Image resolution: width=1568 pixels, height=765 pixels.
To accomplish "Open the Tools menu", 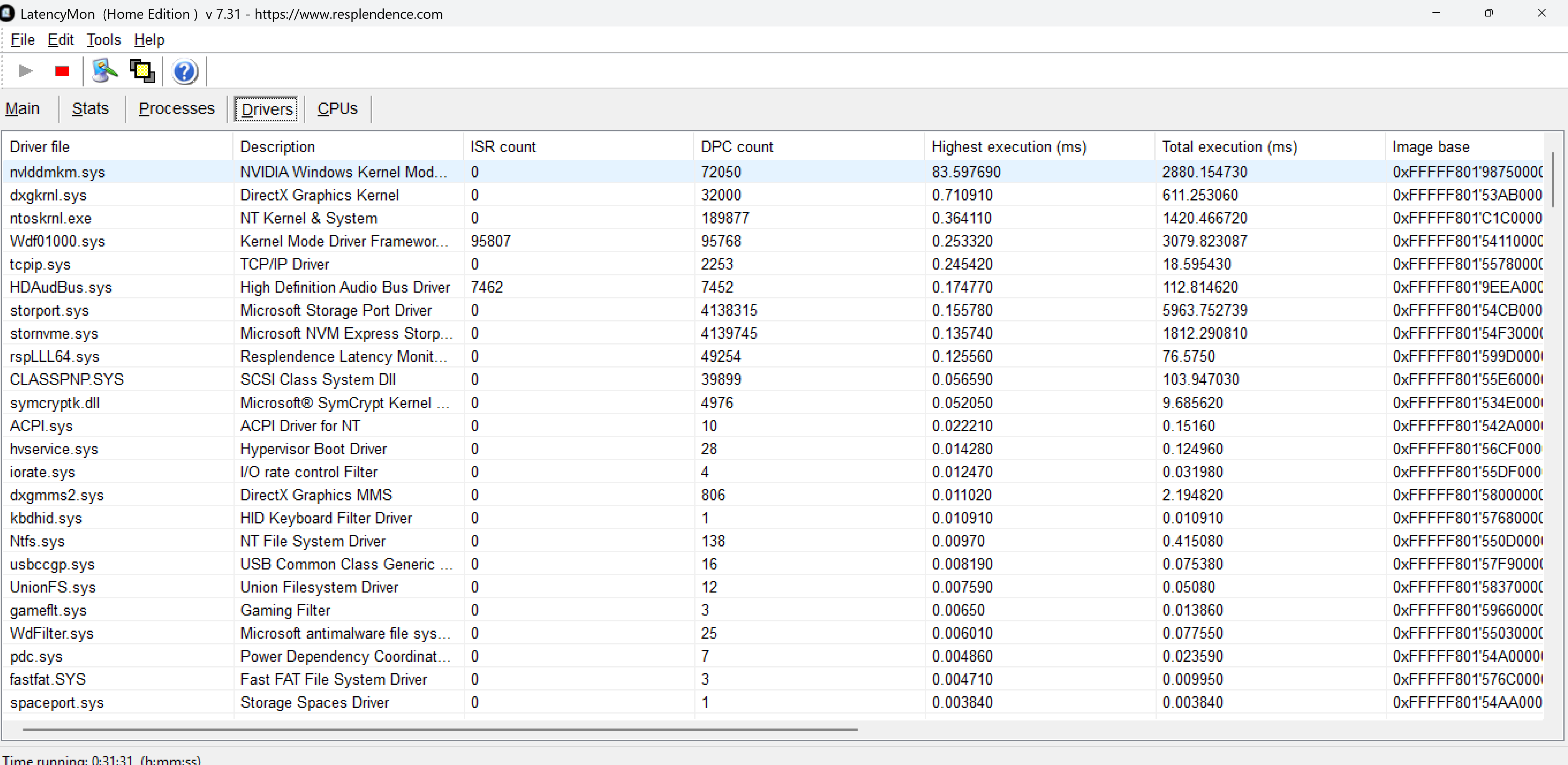I will coord(103,40).
